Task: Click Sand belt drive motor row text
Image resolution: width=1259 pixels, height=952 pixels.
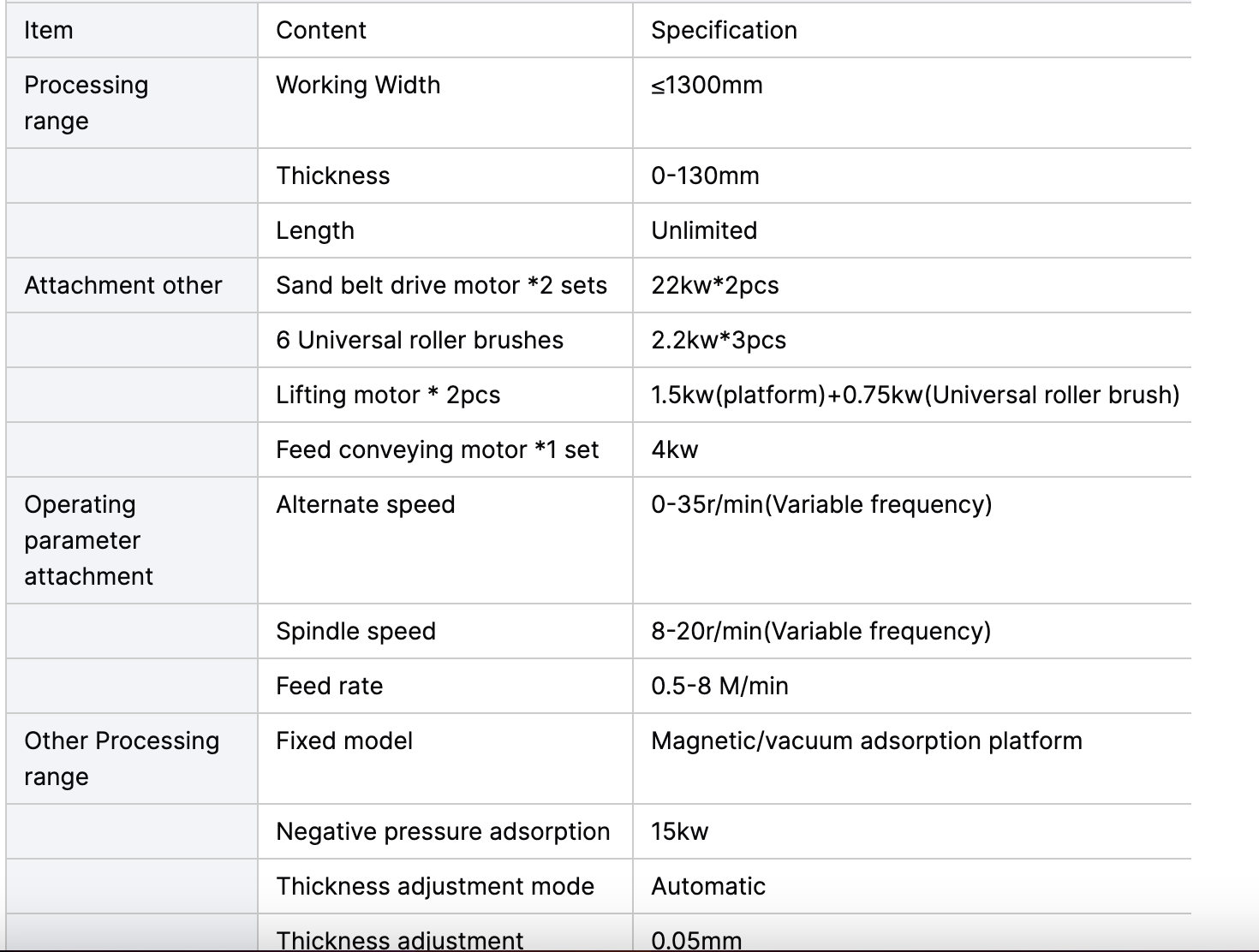Action: point(441,286)
